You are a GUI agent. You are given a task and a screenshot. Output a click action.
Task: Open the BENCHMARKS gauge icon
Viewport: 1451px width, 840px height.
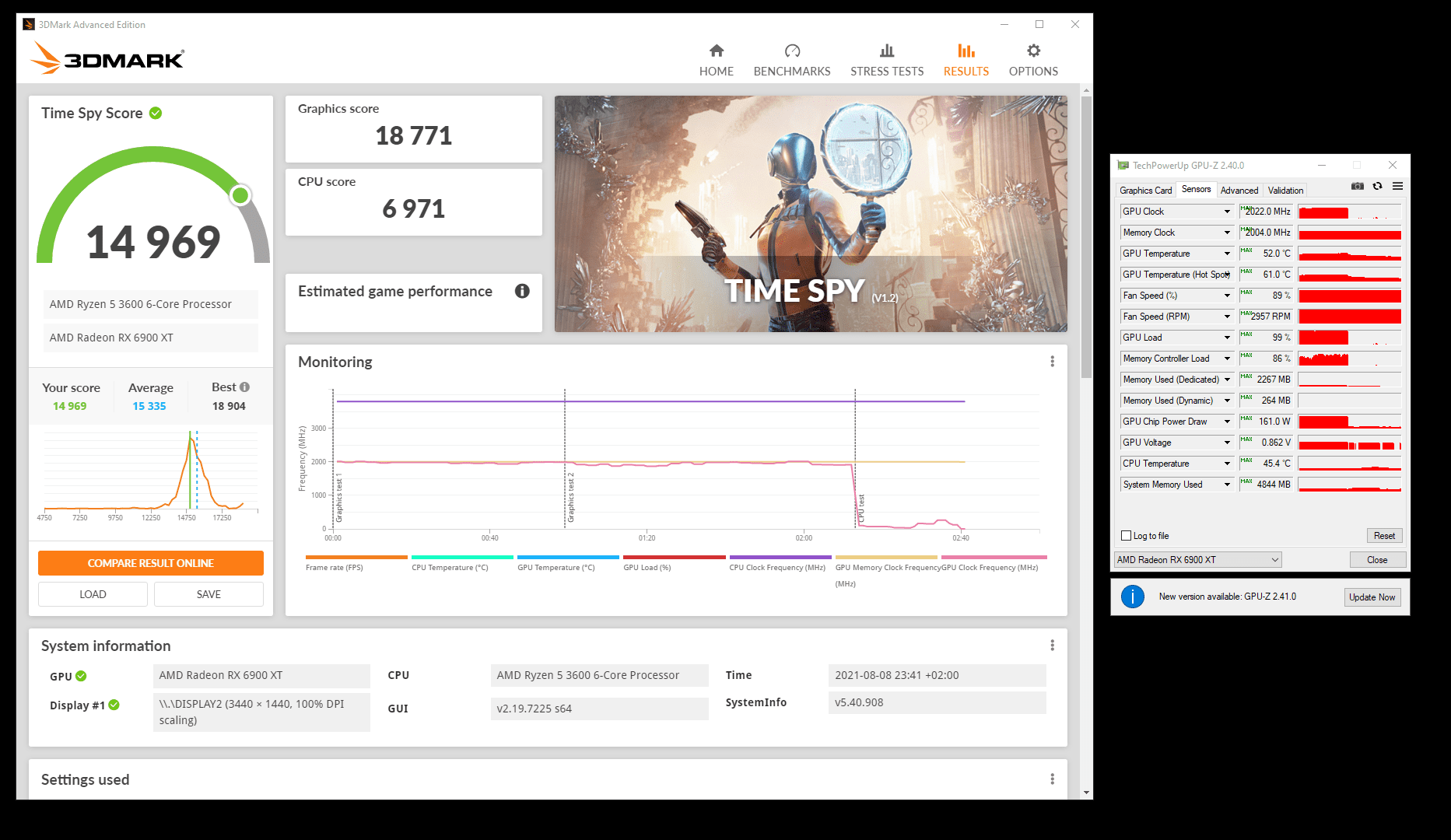(x=792, y=51)
